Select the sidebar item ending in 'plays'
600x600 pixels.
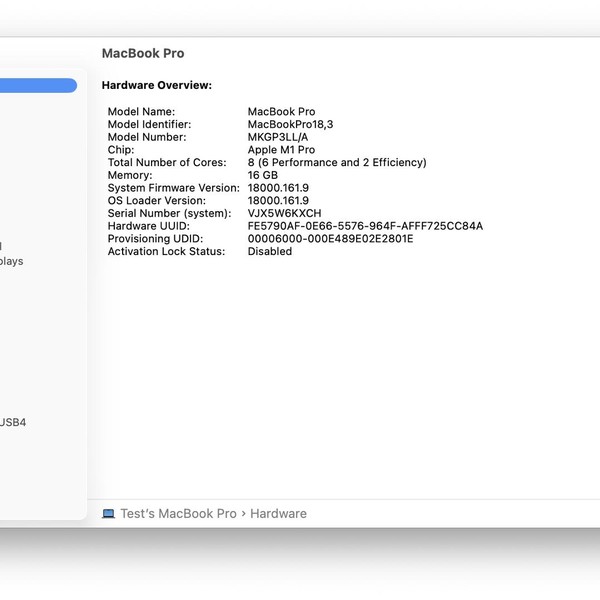(11, 261)
